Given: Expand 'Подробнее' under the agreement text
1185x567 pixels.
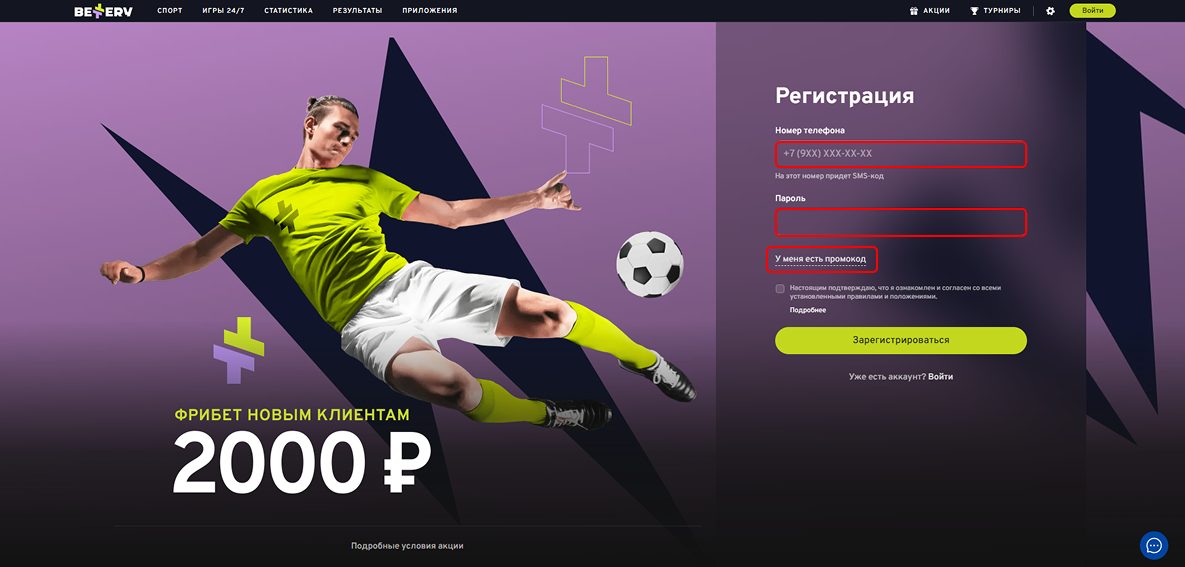Looking at the screenshot, I should pyautogui.click(x=808, y=310).
